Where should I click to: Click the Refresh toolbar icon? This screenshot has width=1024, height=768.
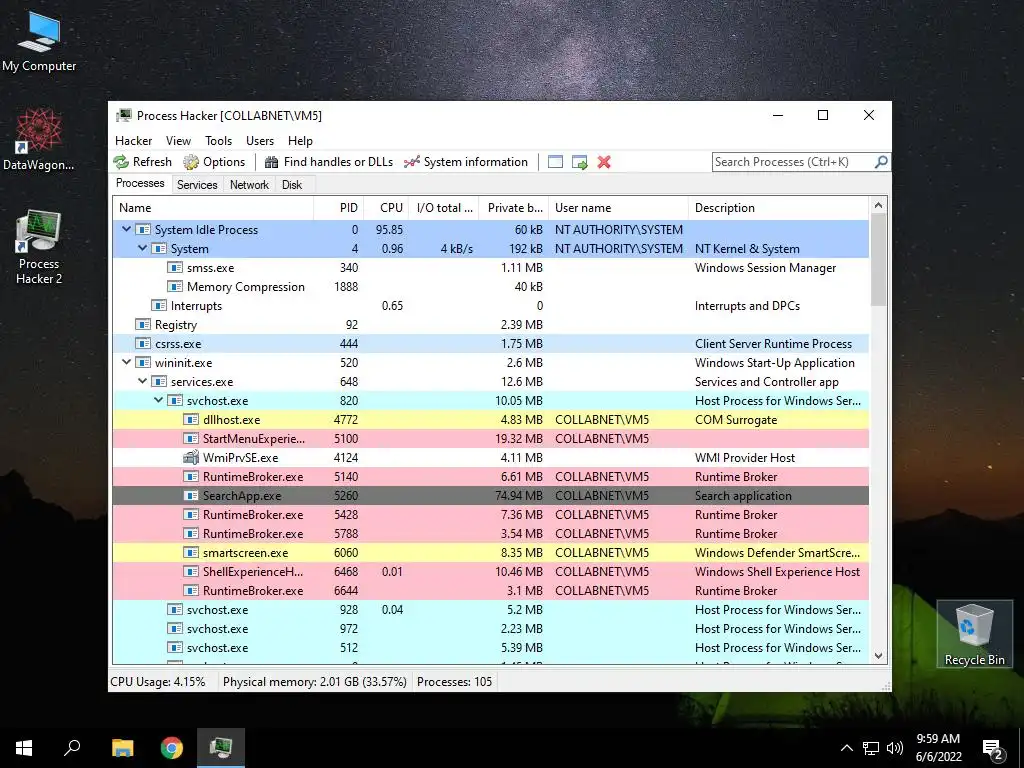click(121, 162)
